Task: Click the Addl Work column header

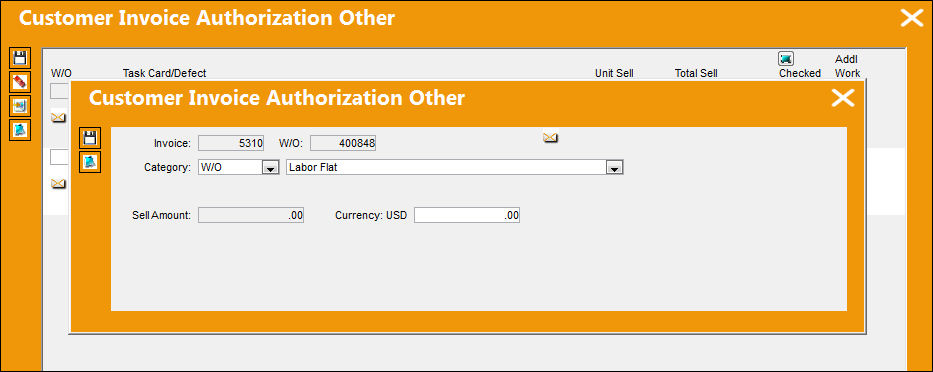Action: click(x=847, y=66)
